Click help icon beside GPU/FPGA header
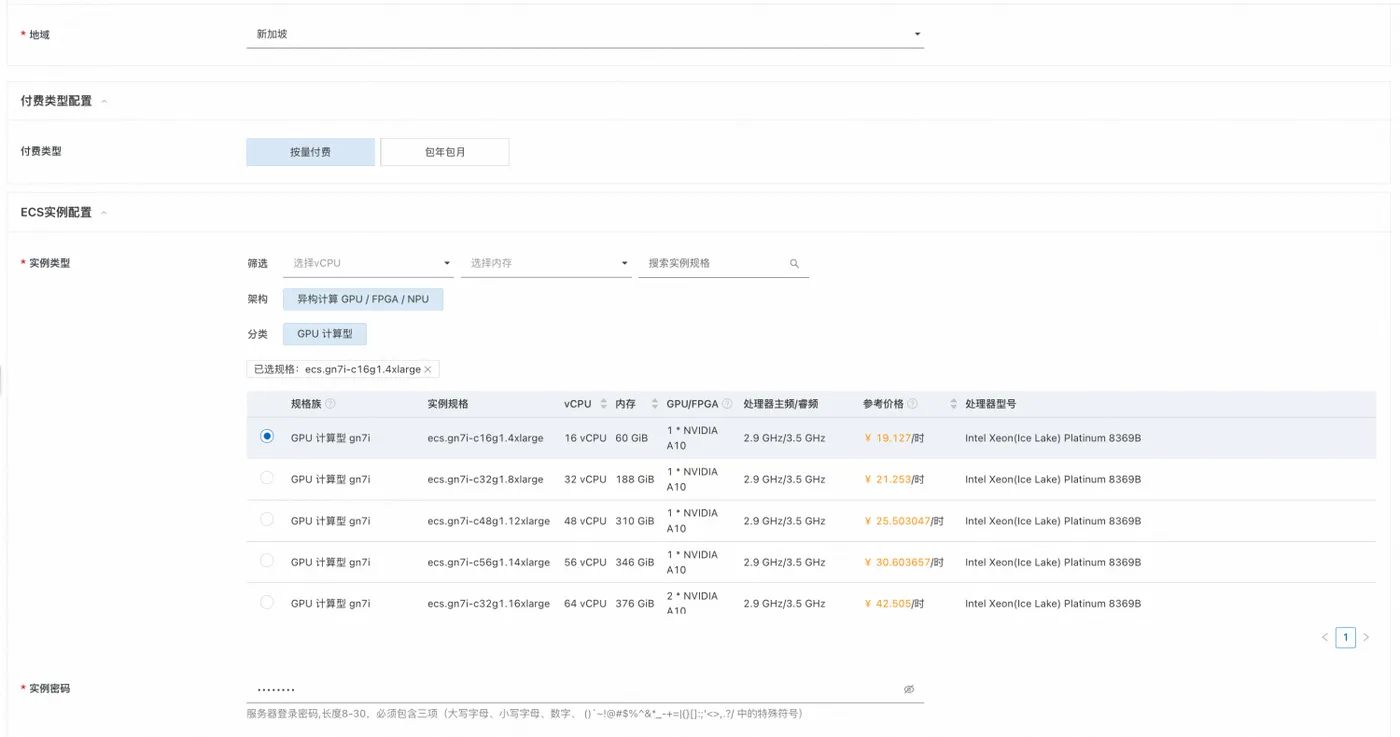This screenshot has height=737, width=1400. click(727, 404)
